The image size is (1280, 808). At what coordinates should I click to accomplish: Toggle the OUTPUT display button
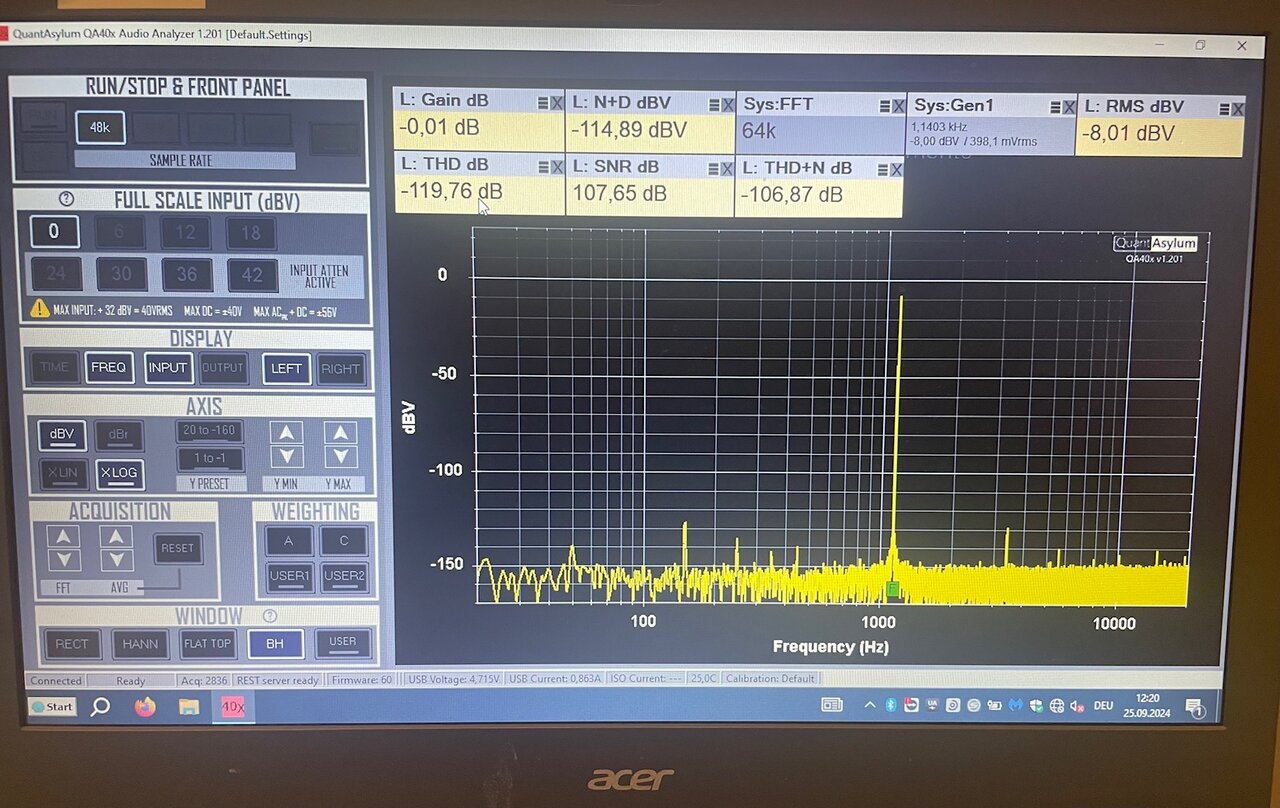tap(223, 368)
